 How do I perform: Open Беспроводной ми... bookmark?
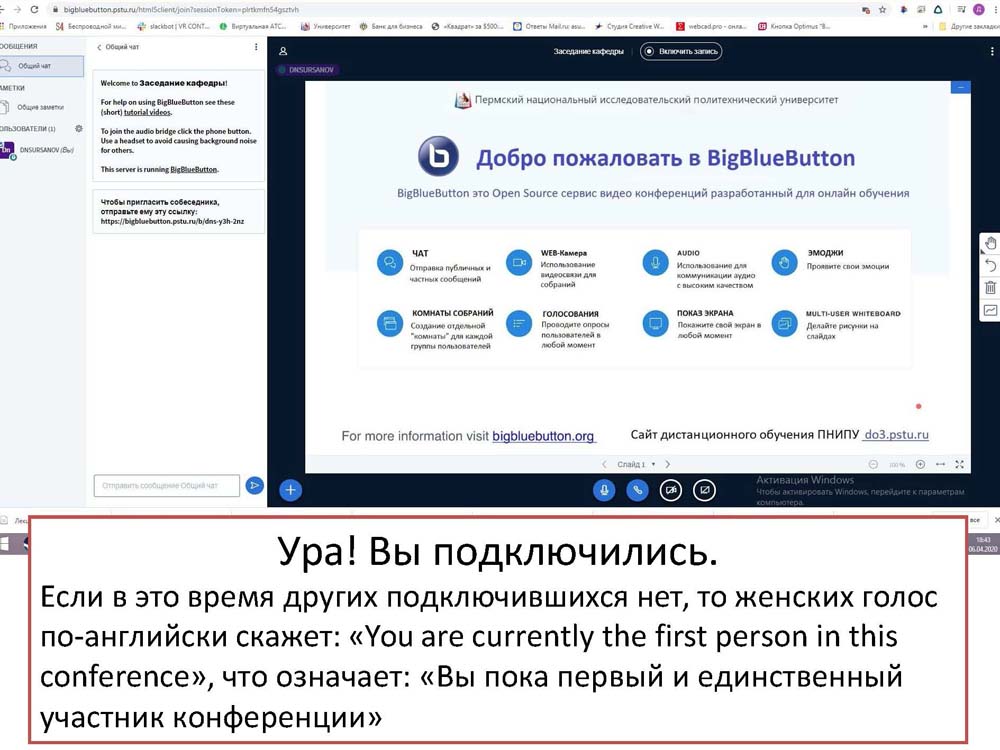(91, 26)
